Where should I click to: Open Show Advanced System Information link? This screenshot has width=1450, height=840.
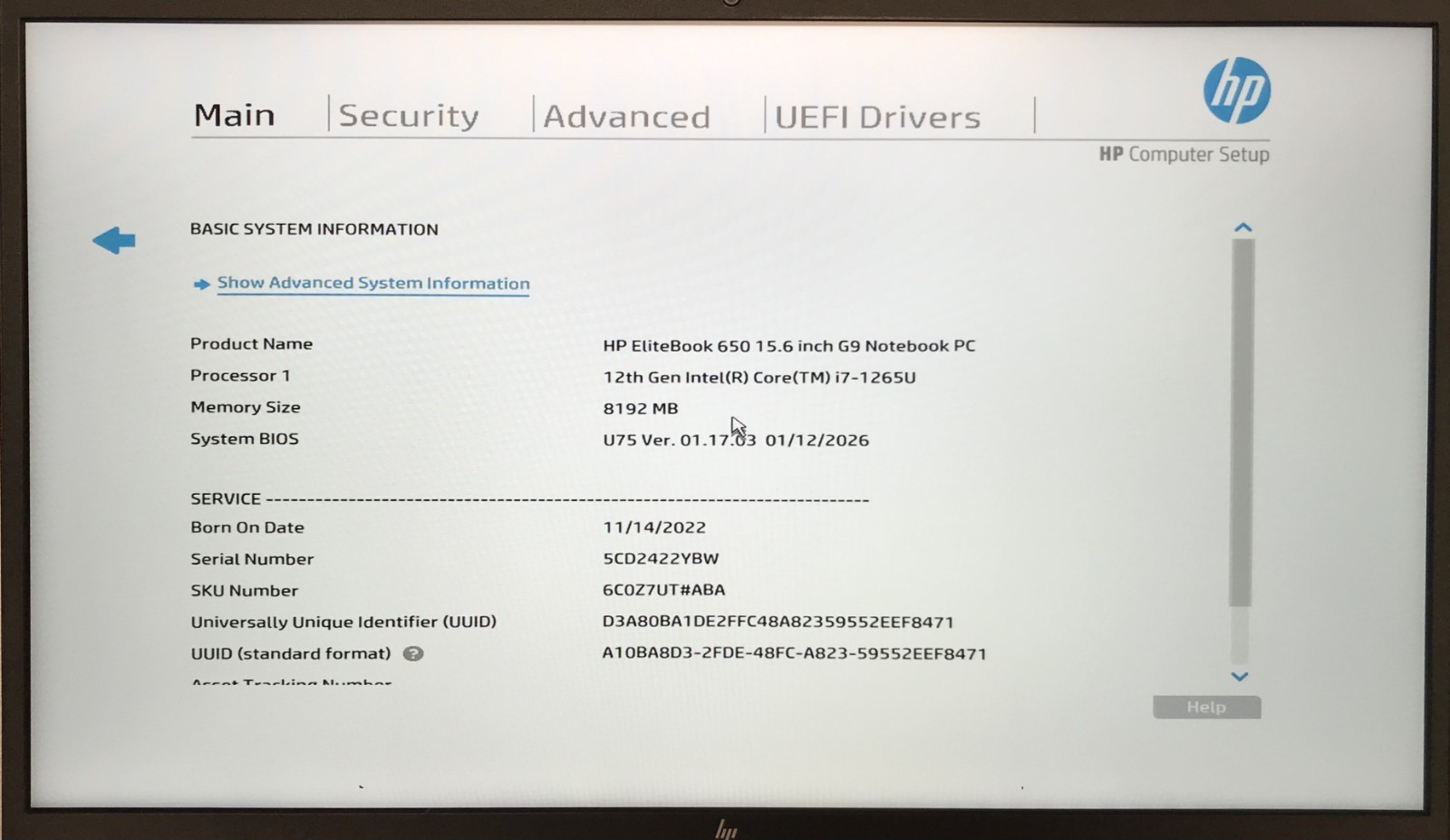(373, 283)
